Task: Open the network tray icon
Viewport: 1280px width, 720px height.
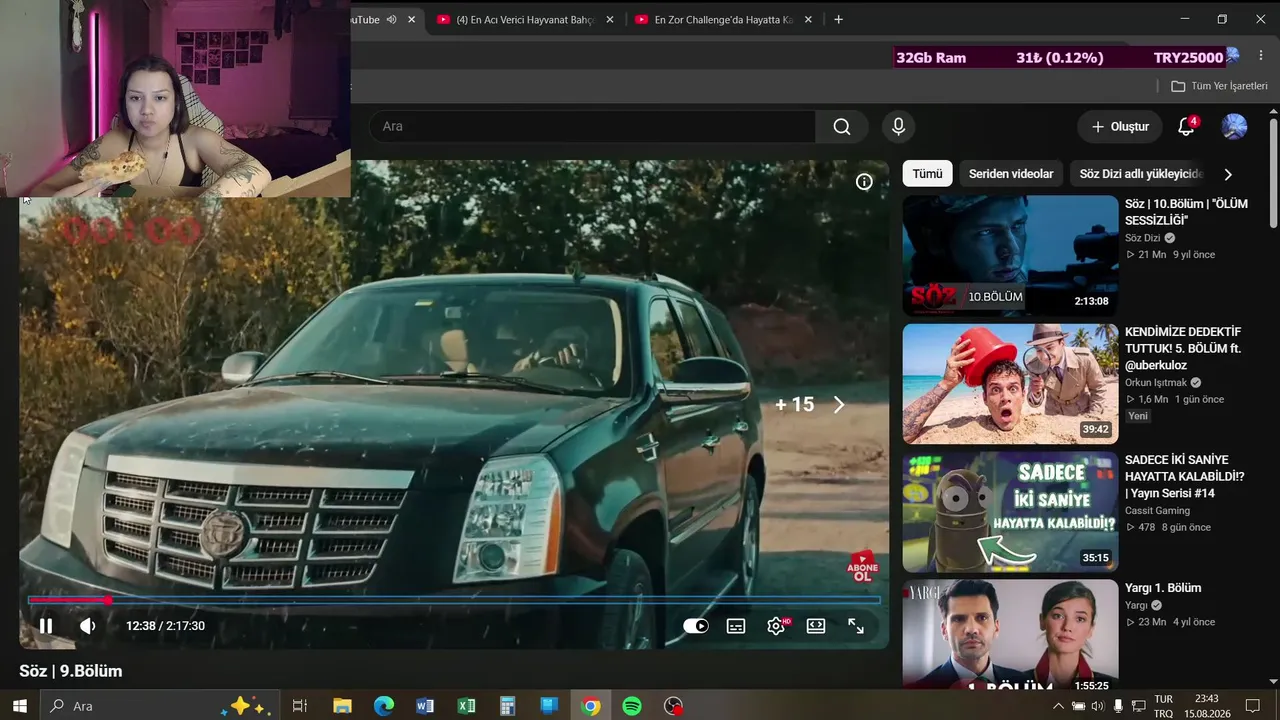Action: (1139, 706)
